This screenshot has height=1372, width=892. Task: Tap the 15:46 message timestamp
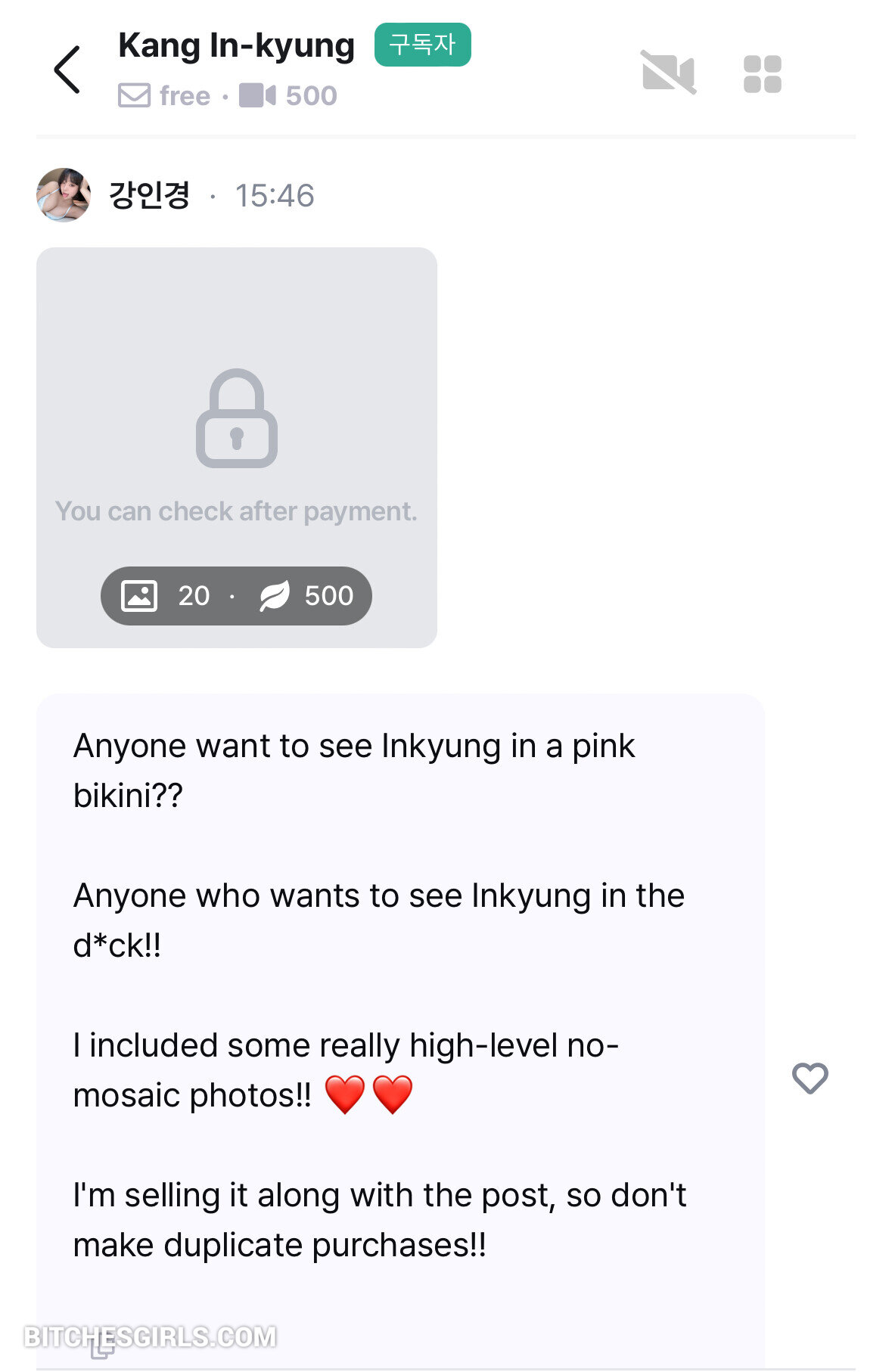click(x=274, y=196)
